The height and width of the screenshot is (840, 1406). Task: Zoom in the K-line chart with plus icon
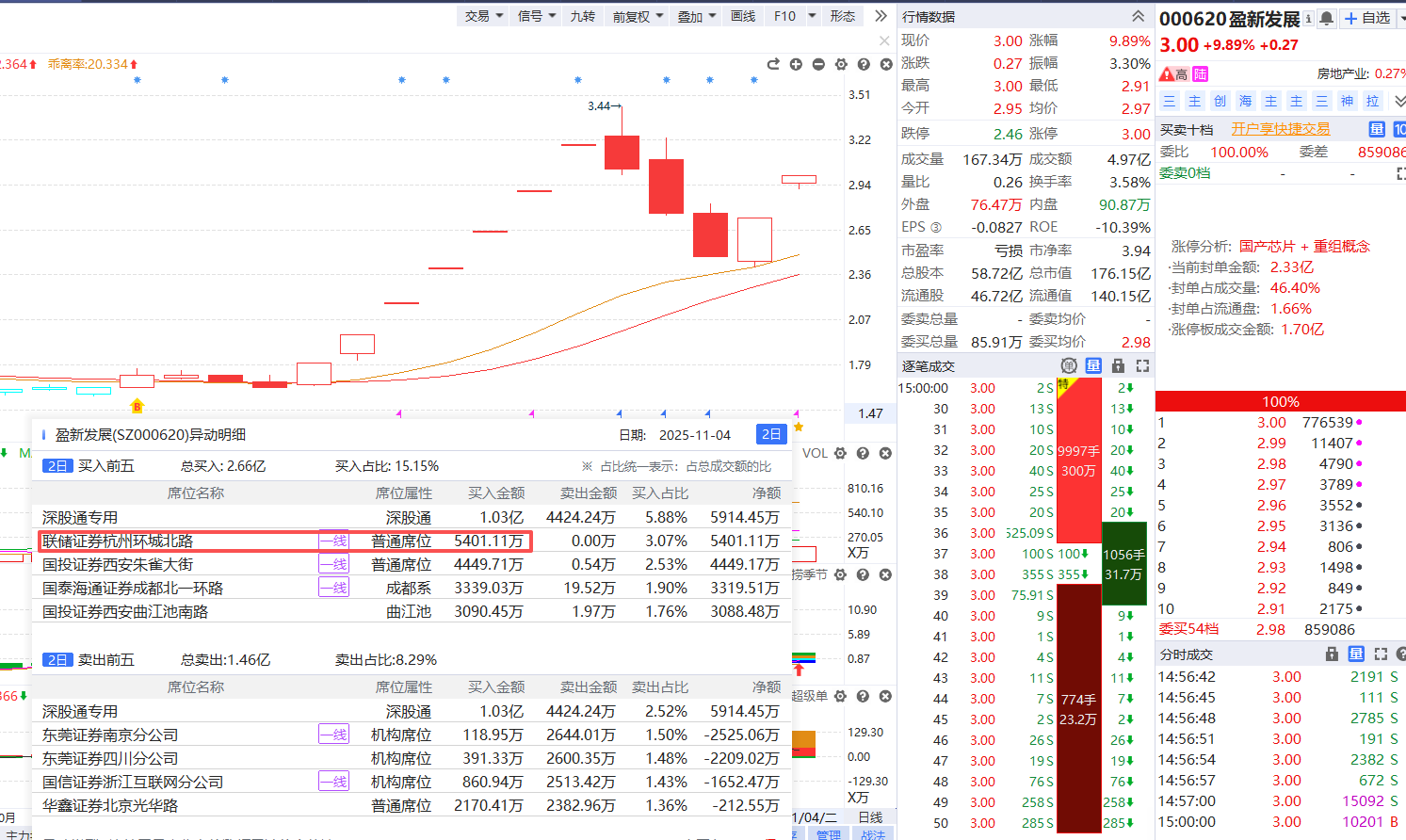pyautogui.click(x=796, y=64)
